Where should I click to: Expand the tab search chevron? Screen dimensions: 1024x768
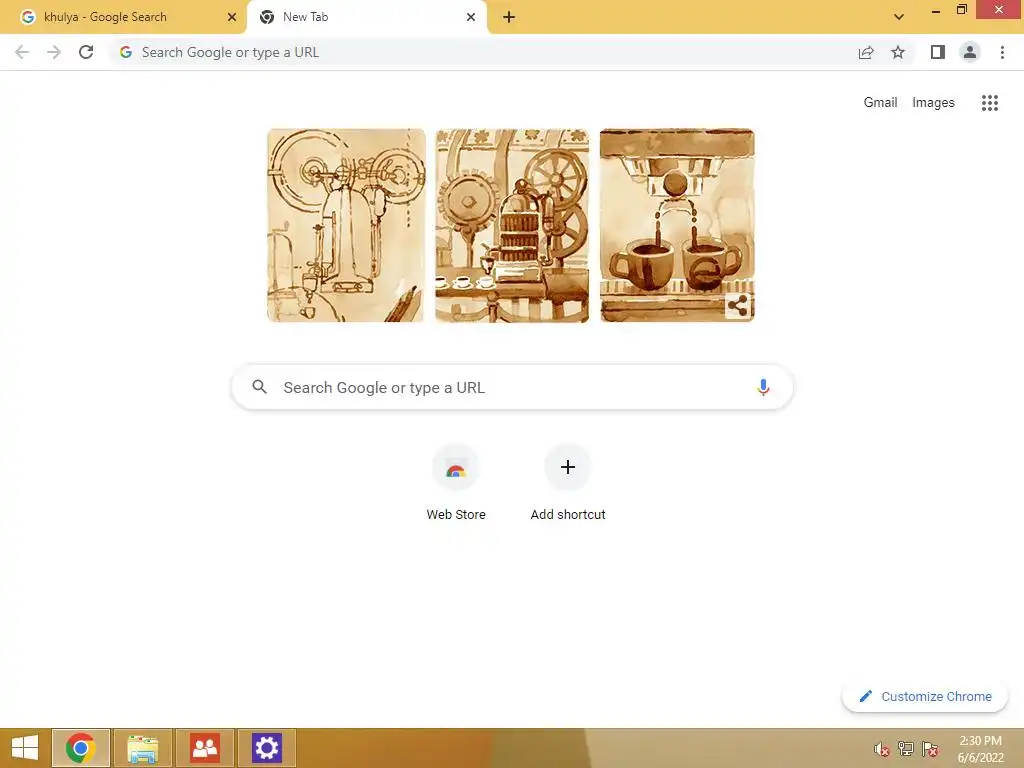pyautogui.click(x=899, y=17)
